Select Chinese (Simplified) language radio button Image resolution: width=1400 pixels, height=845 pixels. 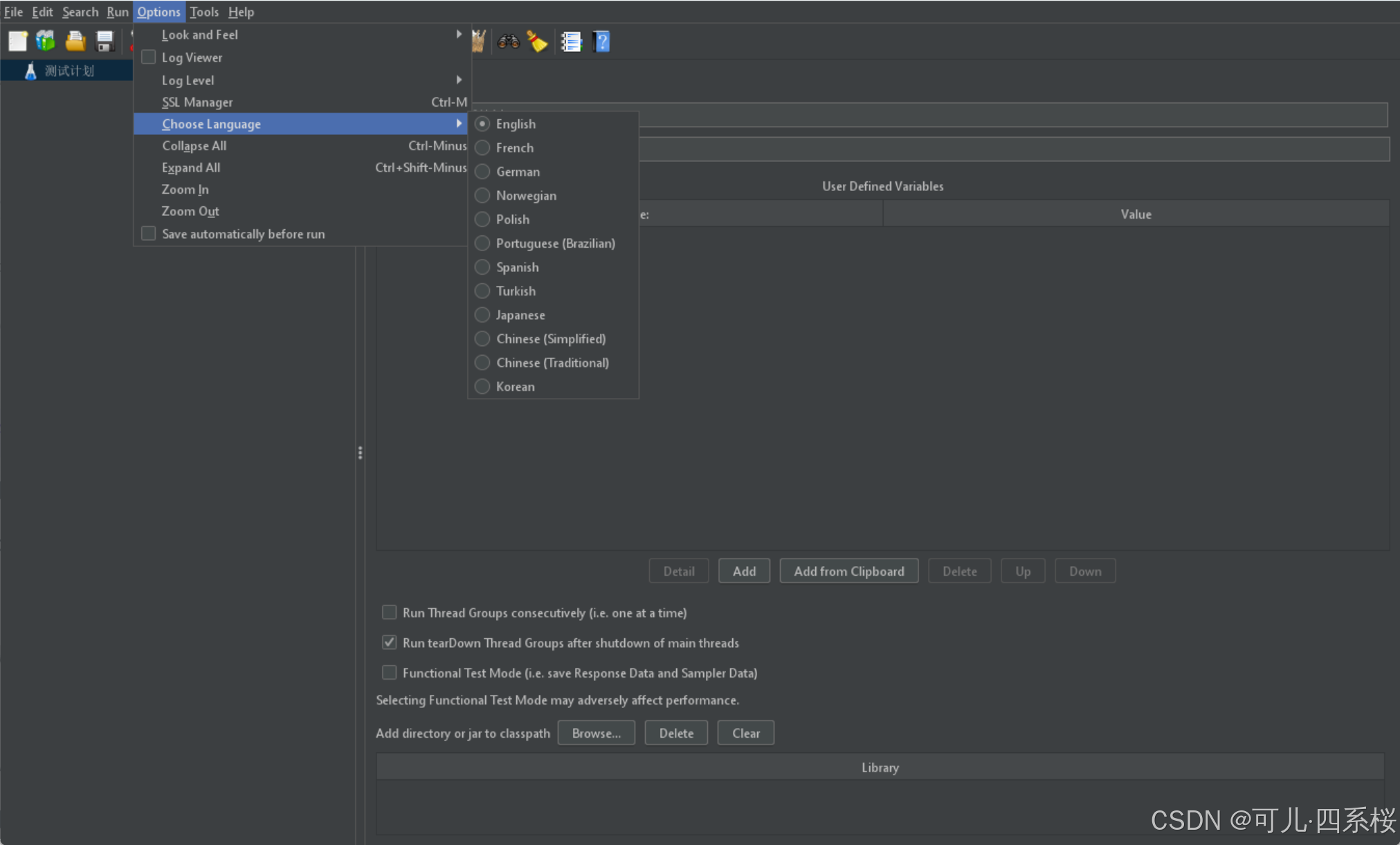482,338
